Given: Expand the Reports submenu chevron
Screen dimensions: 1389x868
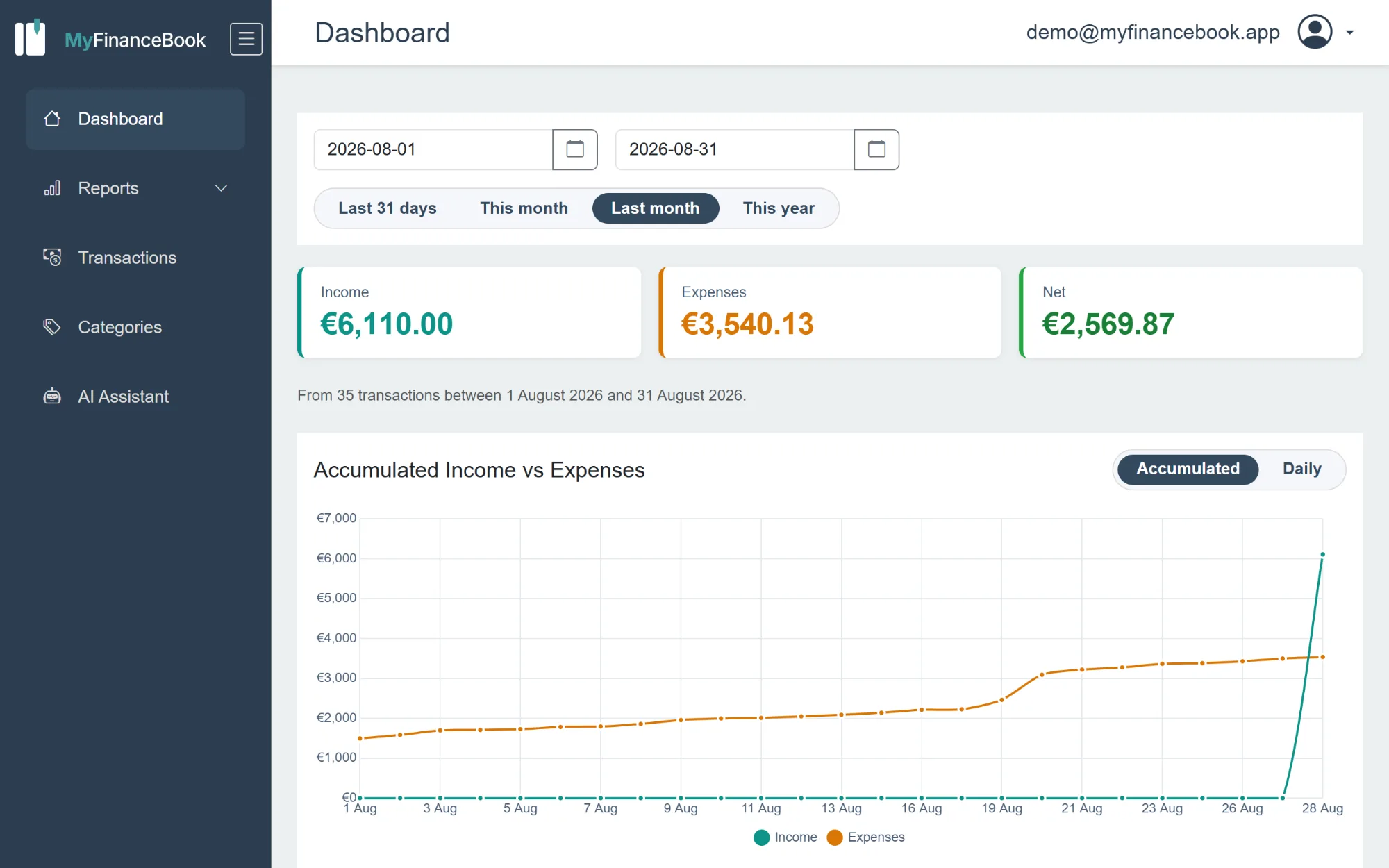Looking at the screenshot, I should pos(222,188).
